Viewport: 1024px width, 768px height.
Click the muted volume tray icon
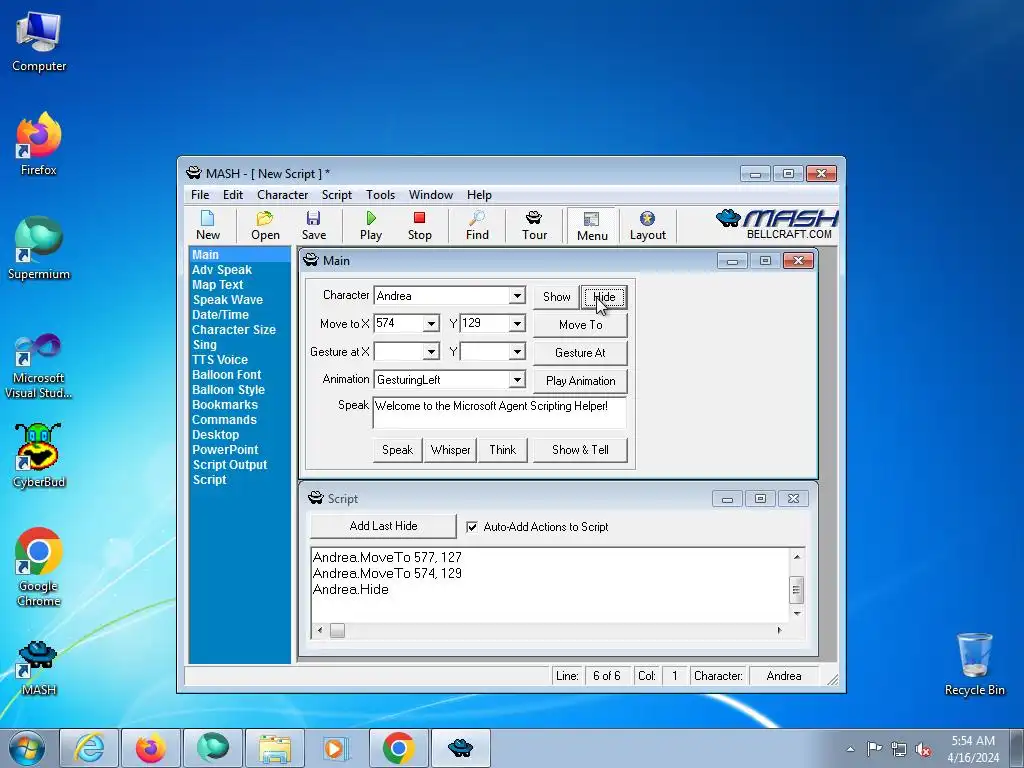point(923,750)
